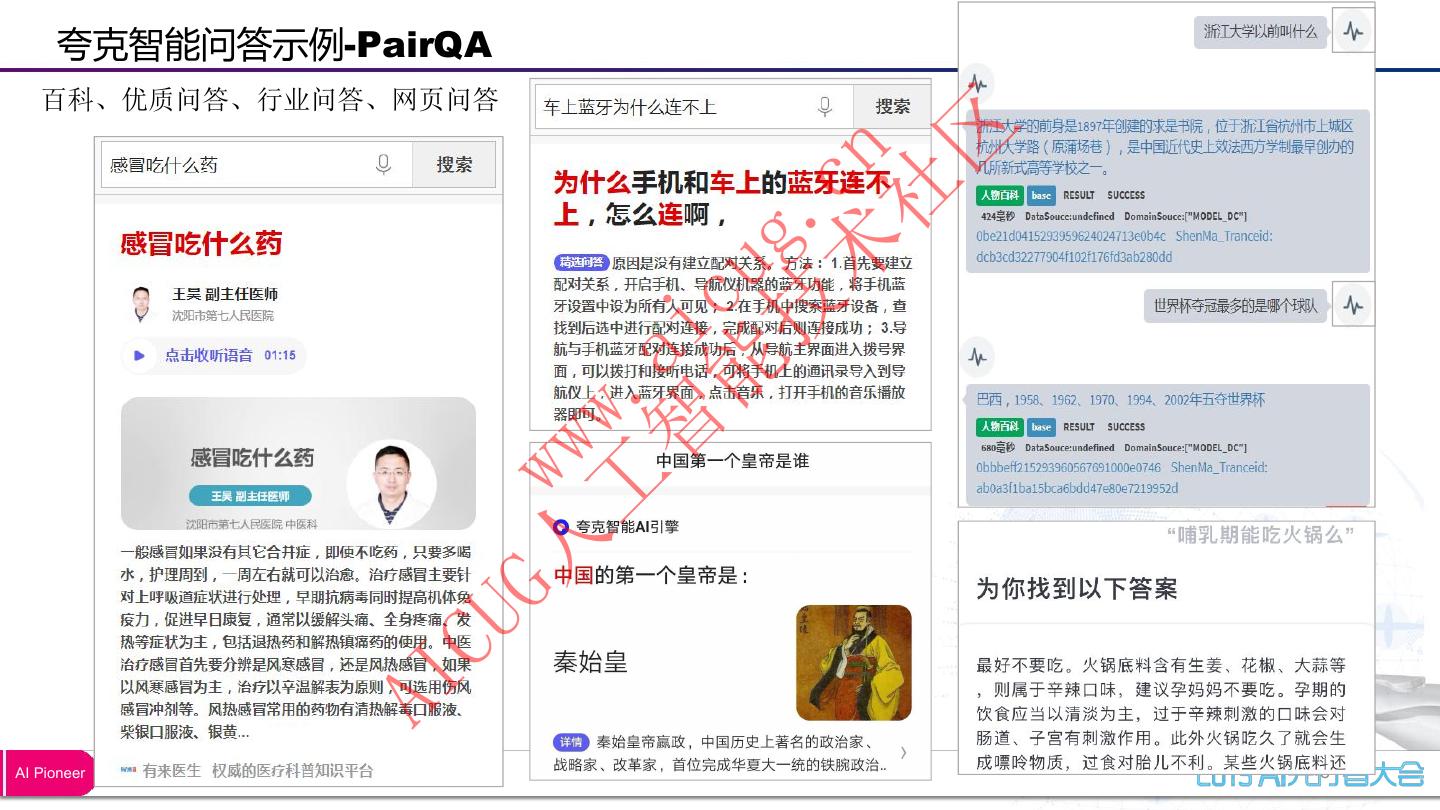The image size is (1440, 810).
Task: Click the 精选问答 badge
Action: tap(581, 263)
